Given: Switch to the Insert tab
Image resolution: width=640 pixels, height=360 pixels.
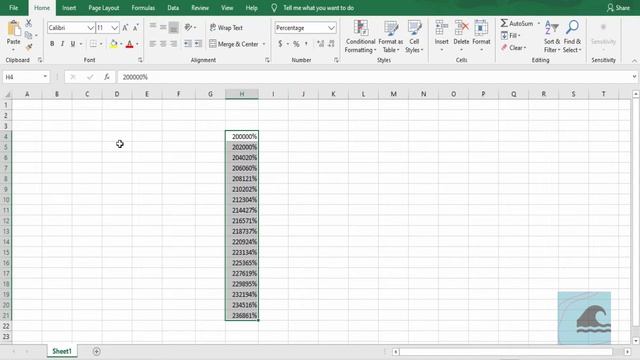Looking at the screenshot, I should click(69, 8).
